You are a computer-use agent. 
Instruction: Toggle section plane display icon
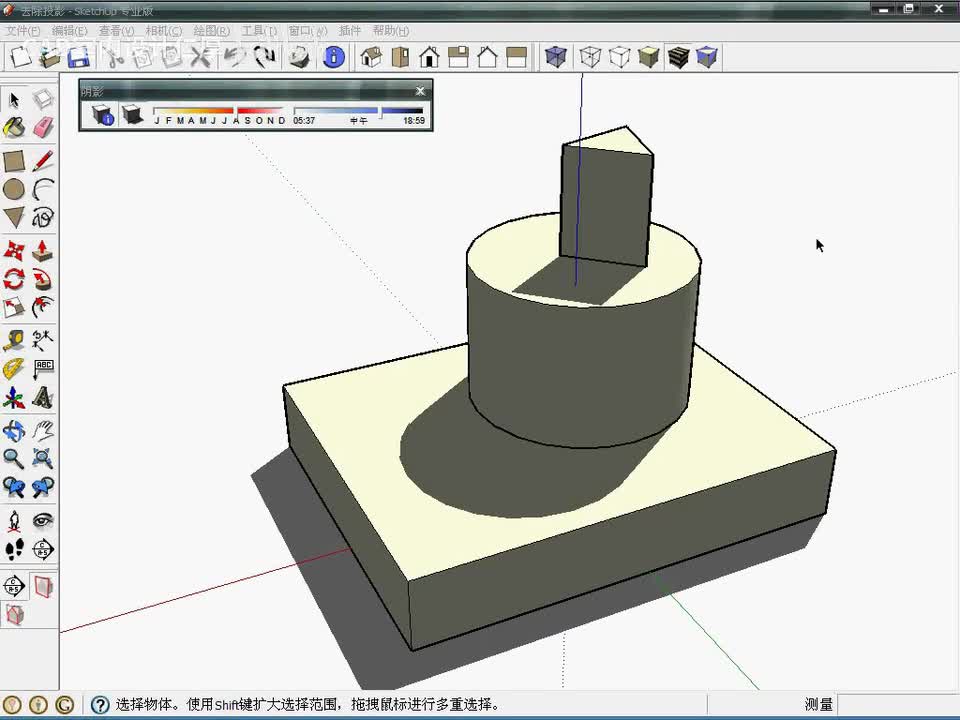tap(43, 586)
